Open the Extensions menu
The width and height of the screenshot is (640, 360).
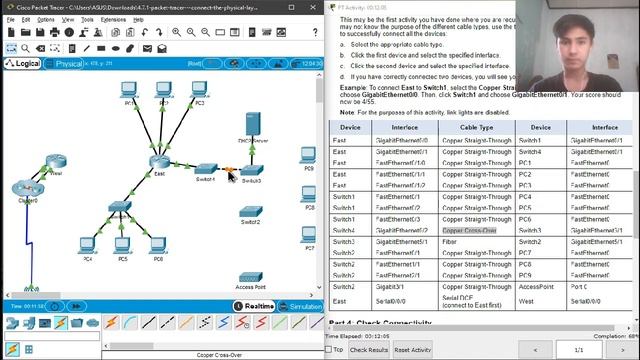[x=113, y=20]
